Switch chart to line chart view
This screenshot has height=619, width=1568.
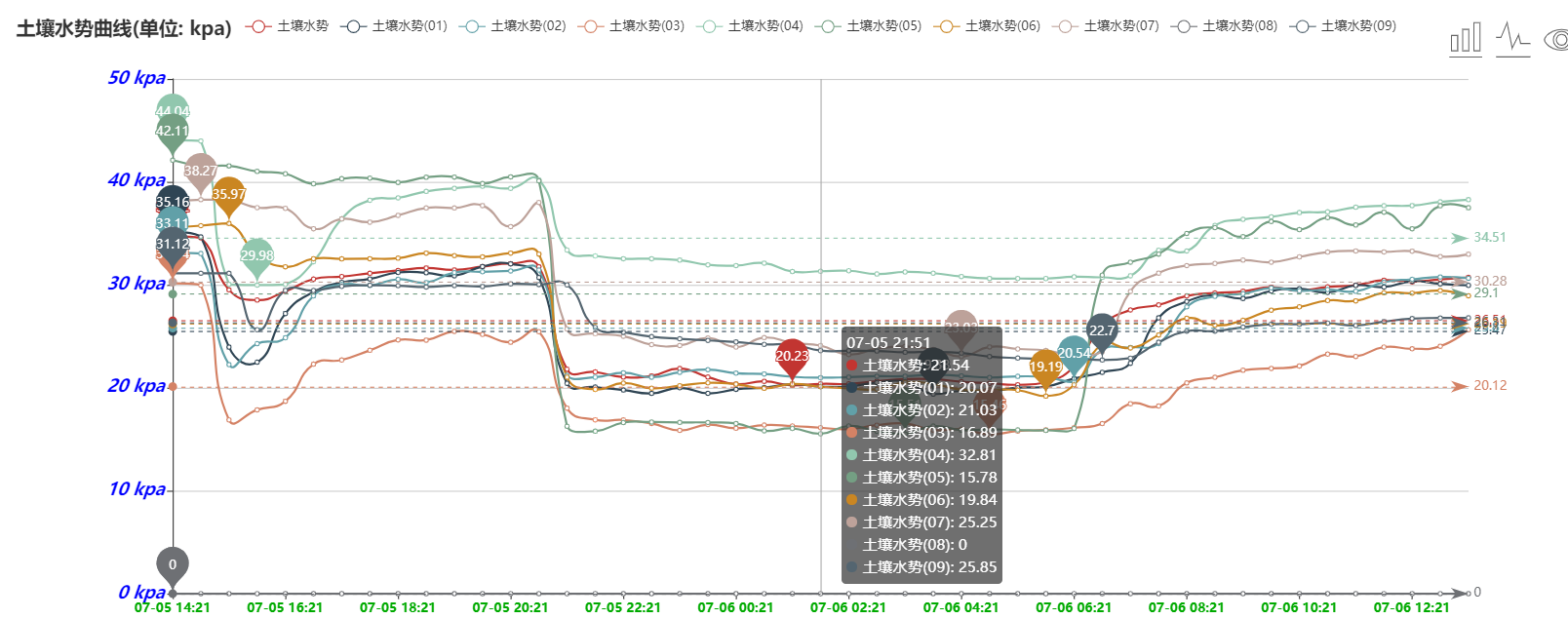(x=1512, y=39)
